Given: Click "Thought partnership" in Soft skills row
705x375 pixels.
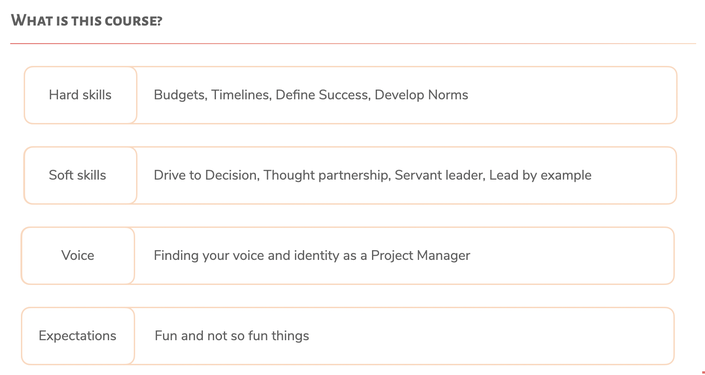Looking at the screenshot, I should click(x=326, y=175).
